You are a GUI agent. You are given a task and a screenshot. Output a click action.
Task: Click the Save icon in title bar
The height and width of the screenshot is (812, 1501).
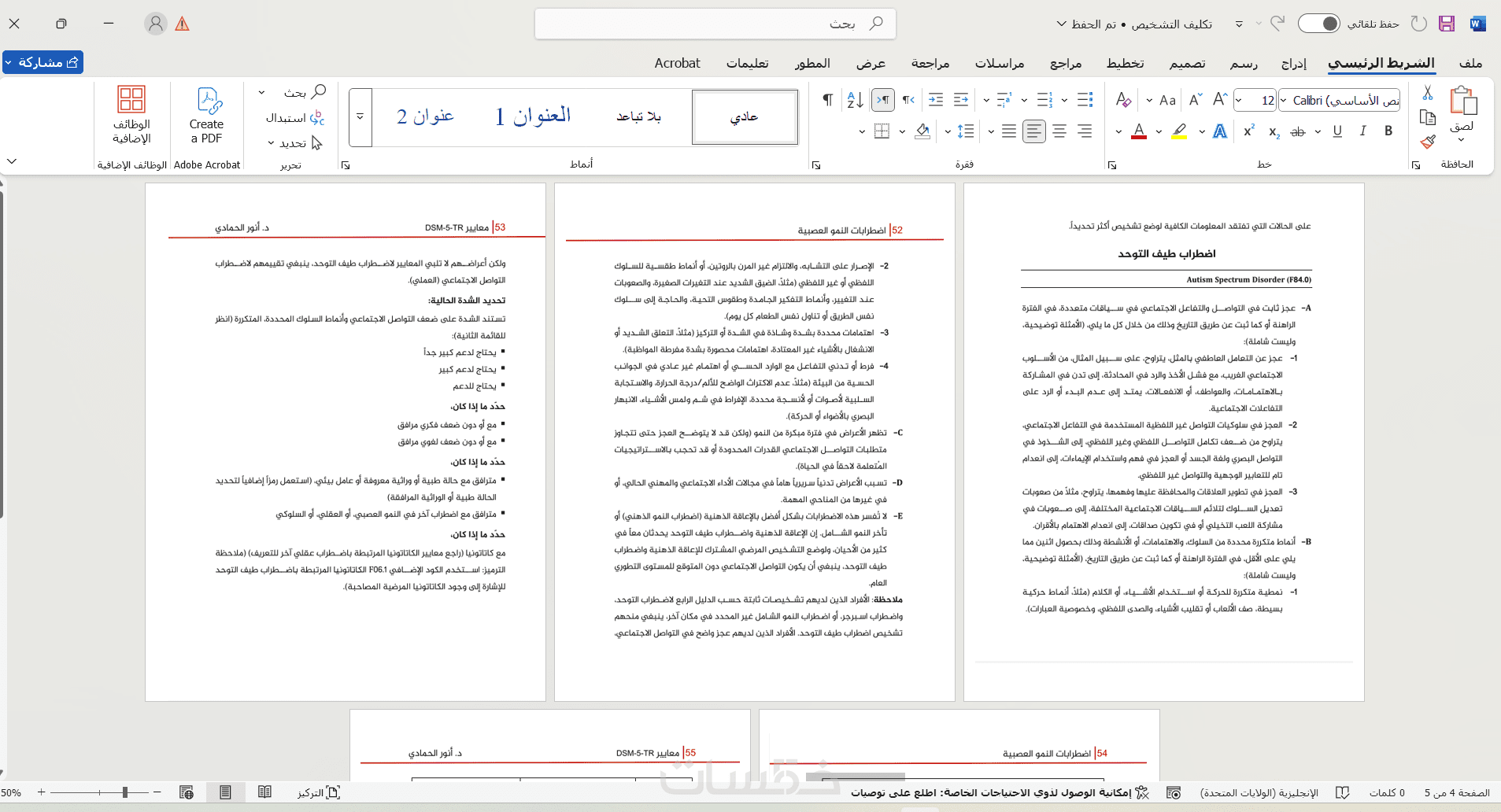[x=1447, y=24]
